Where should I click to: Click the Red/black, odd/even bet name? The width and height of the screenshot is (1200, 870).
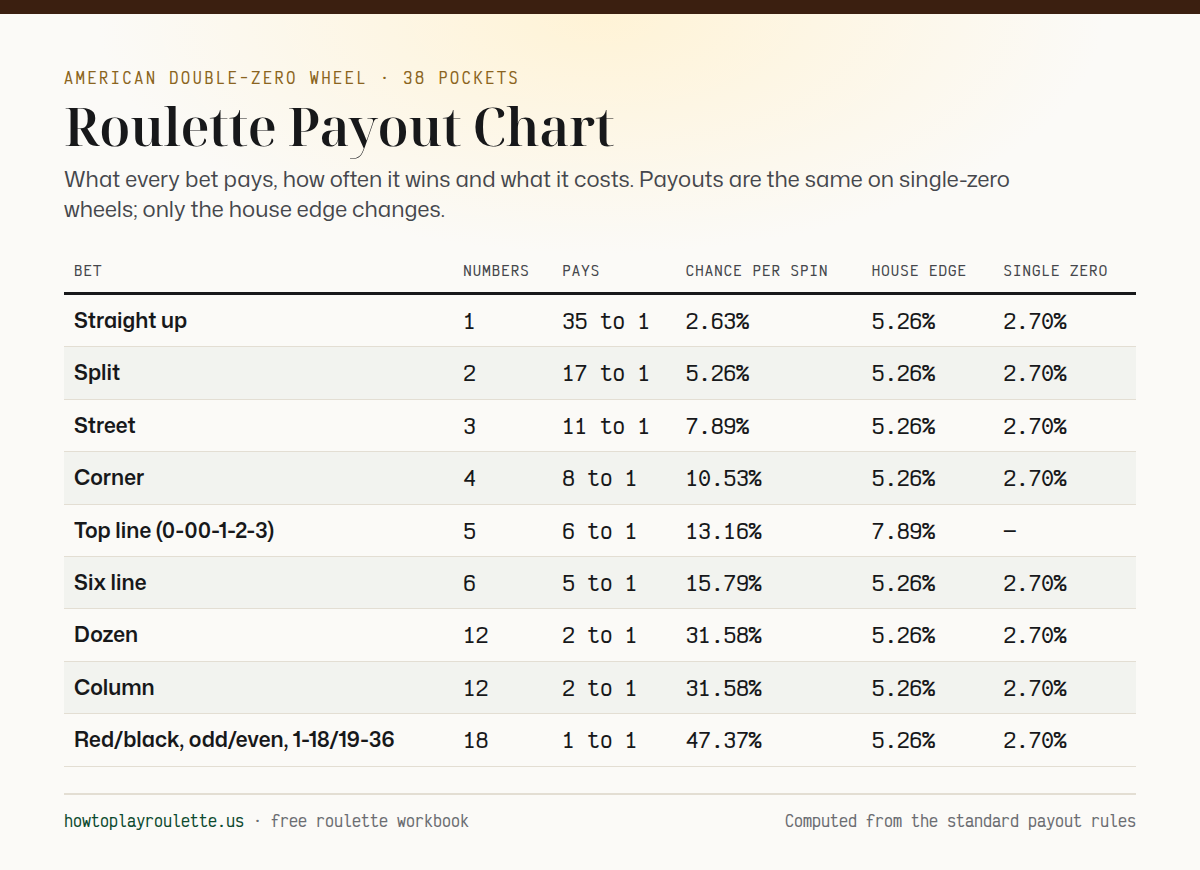pyautogui.click(x=234, y=740)
